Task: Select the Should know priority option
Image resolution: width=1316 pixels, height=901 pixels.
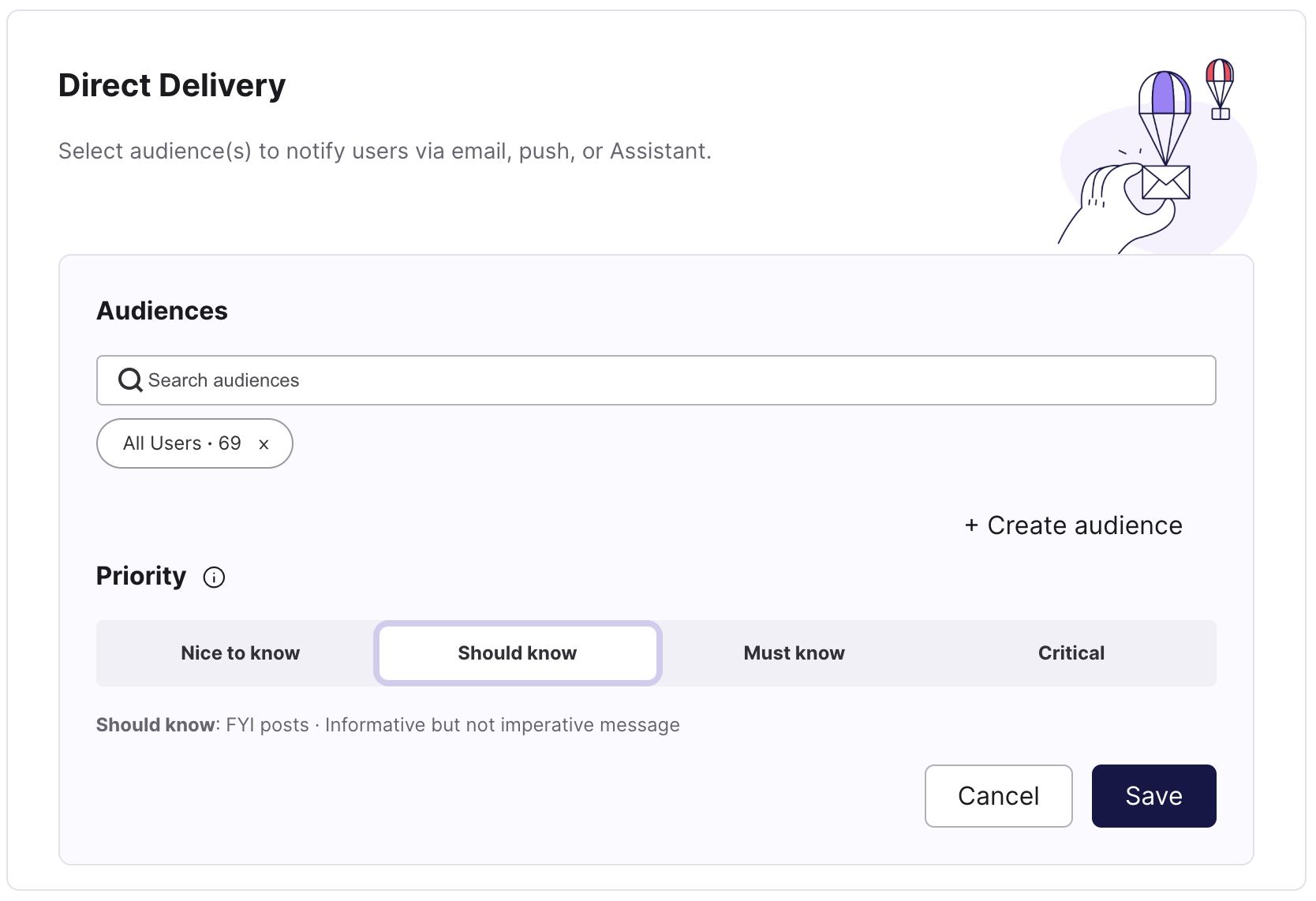Action: (x=518, y=653)
